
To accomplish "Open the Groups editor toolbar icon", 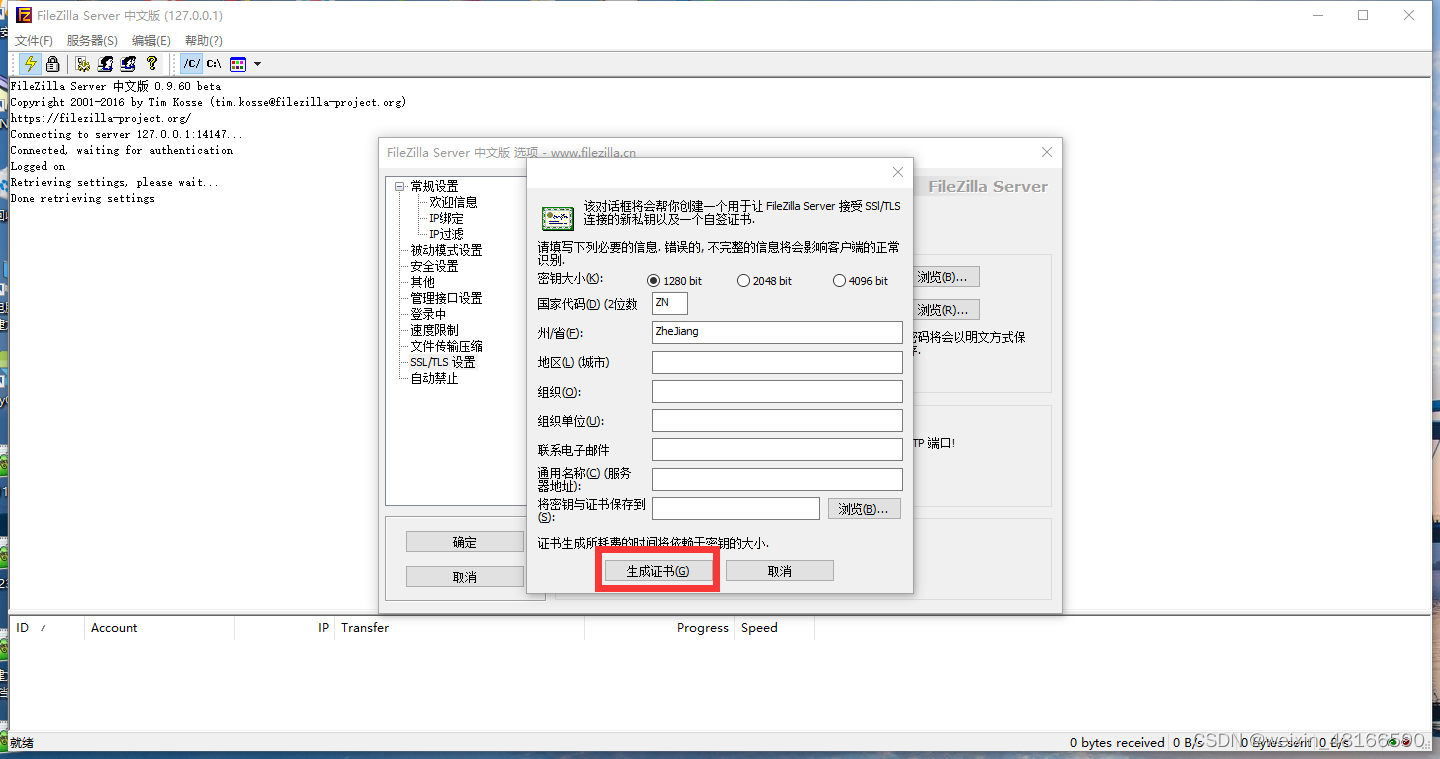I will click(128, 64).
